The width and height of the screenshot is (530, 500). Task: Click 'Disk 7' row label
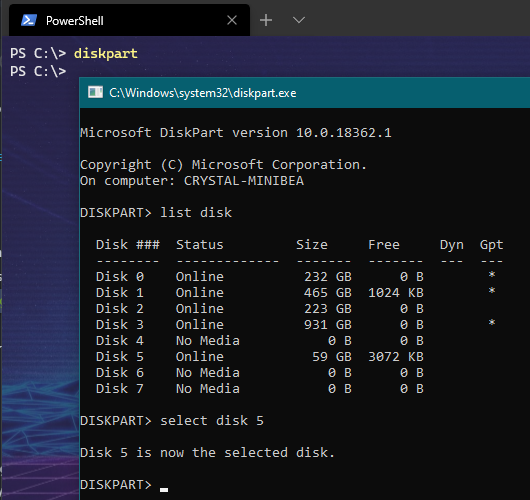(120, 388)
